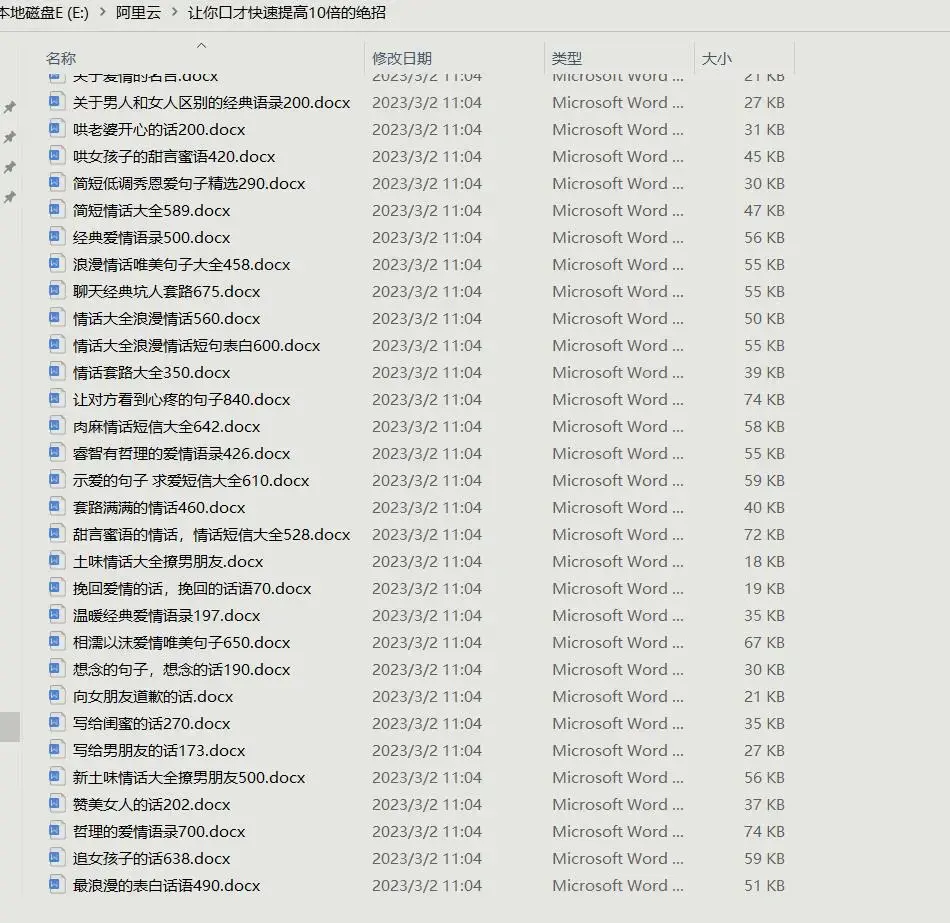Click the Word icon beside 情话套路大全350.docx
The image size is (950, 923).
coord(57,372)
